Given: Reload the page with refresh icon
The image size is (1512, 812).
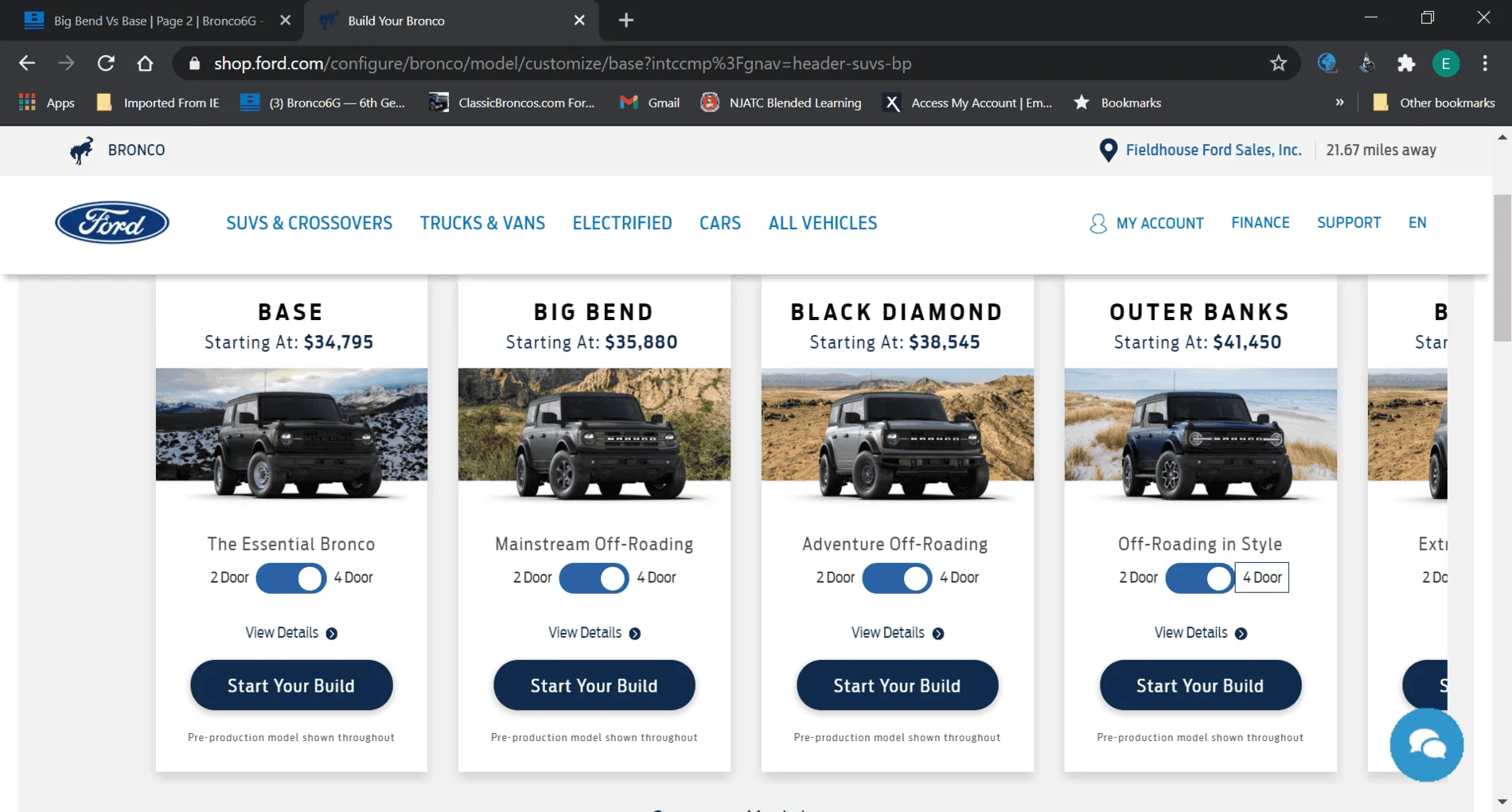Looking at the screenshot, I should [x=106, y=63].
